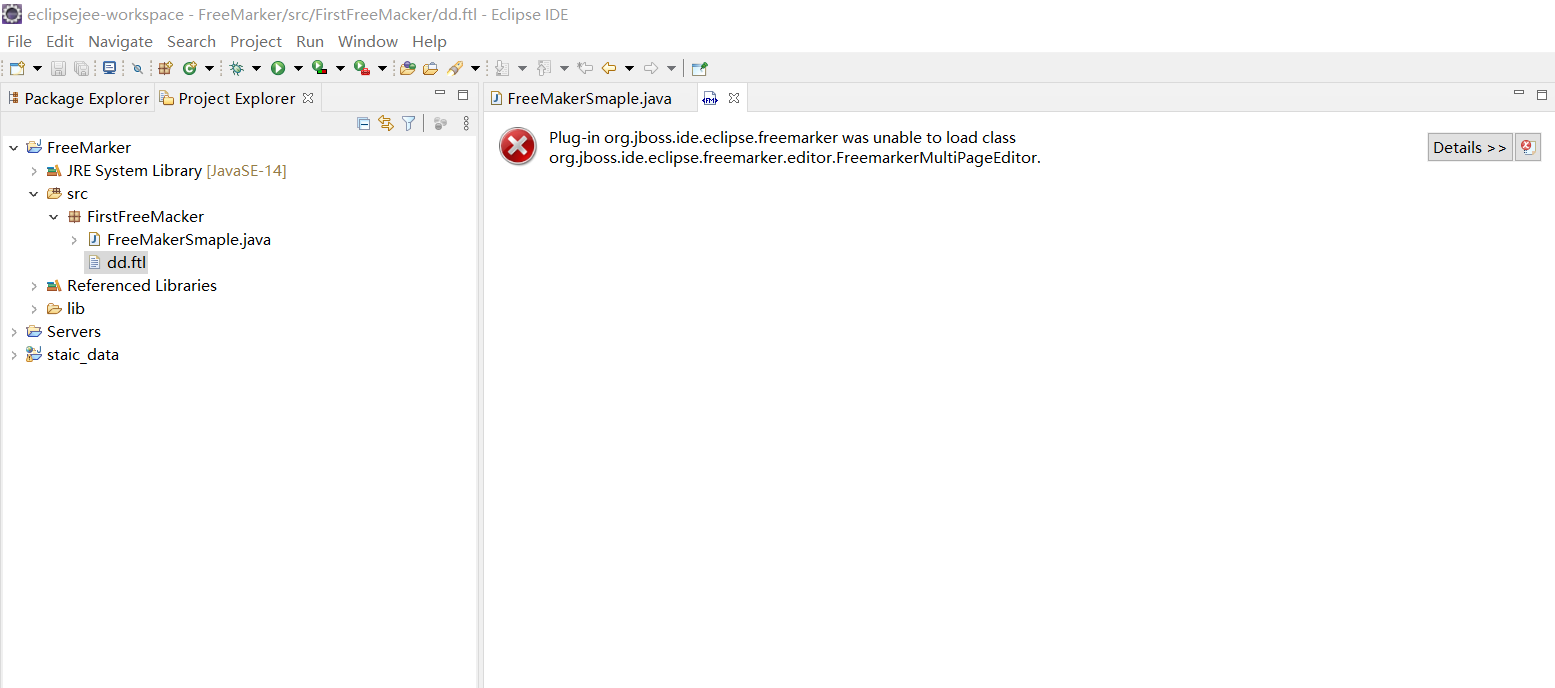Open the New file dropdown arrow
Viewport: 1555px width, 688px height.
(37, 68)
